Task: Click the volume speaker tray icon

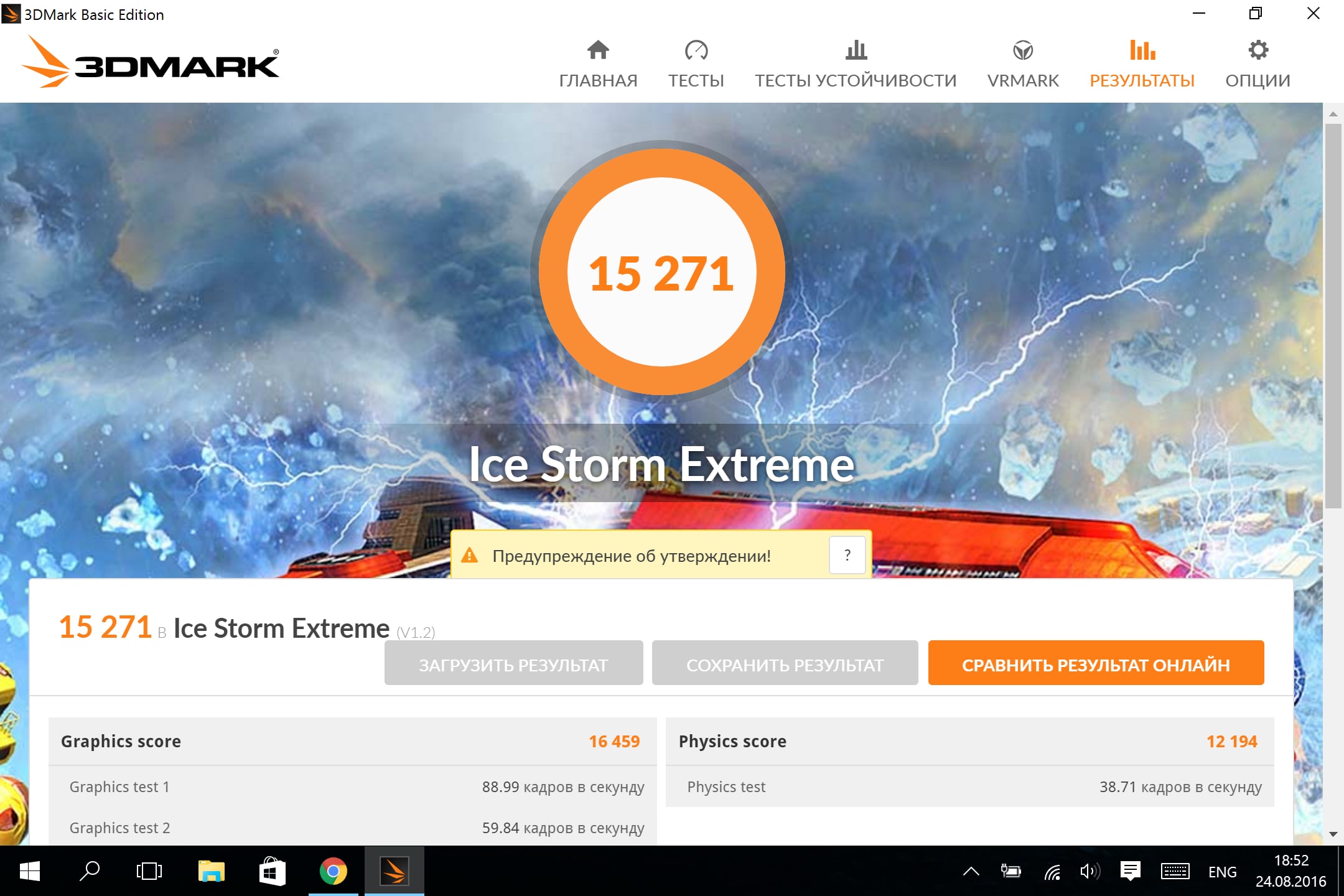Action: [1090, 871]
